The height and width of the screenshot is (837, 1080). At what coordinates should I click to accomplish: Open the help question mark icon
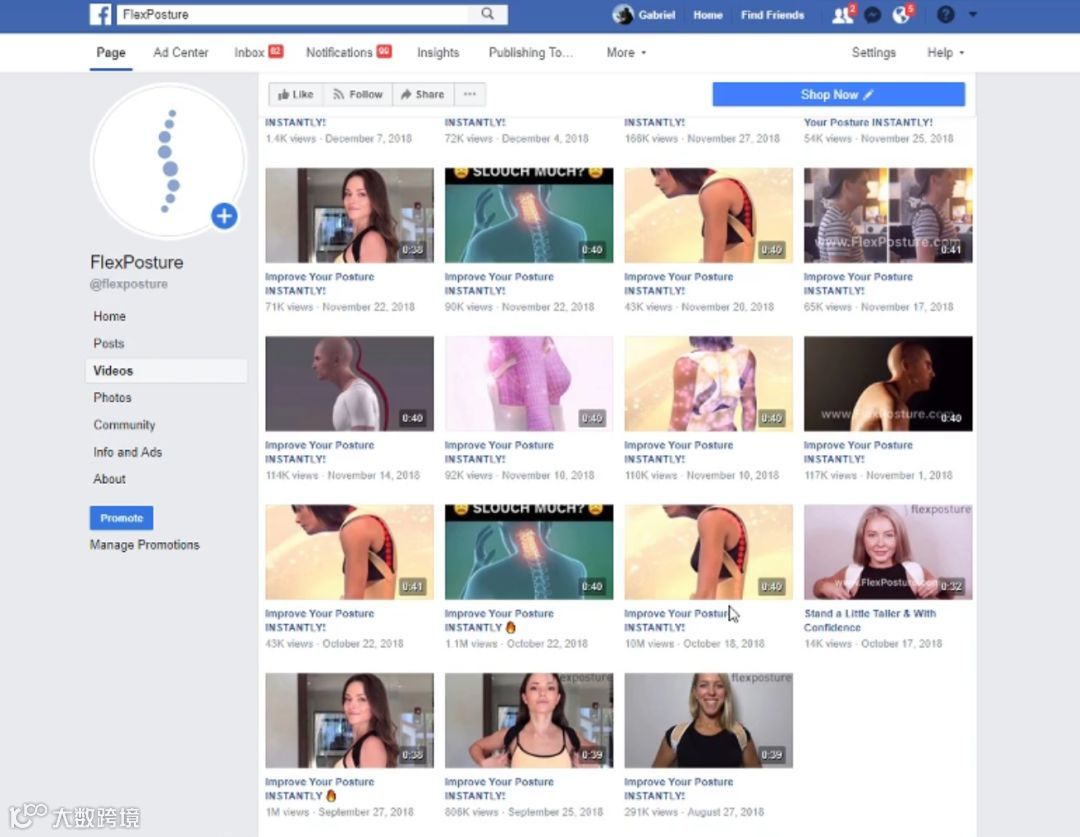[946, 14]
